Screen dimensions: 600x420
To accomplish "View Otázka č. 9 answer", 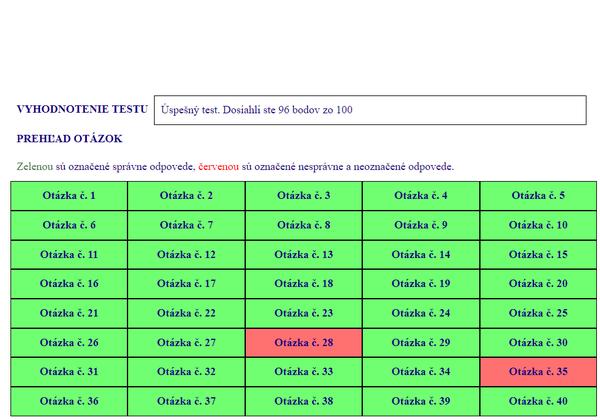I will [x=421, y=226].
